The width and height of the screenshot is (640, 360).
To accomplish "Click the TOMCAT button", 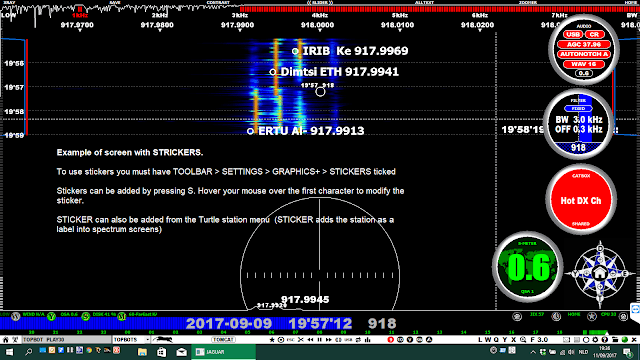I will (223, 340).
